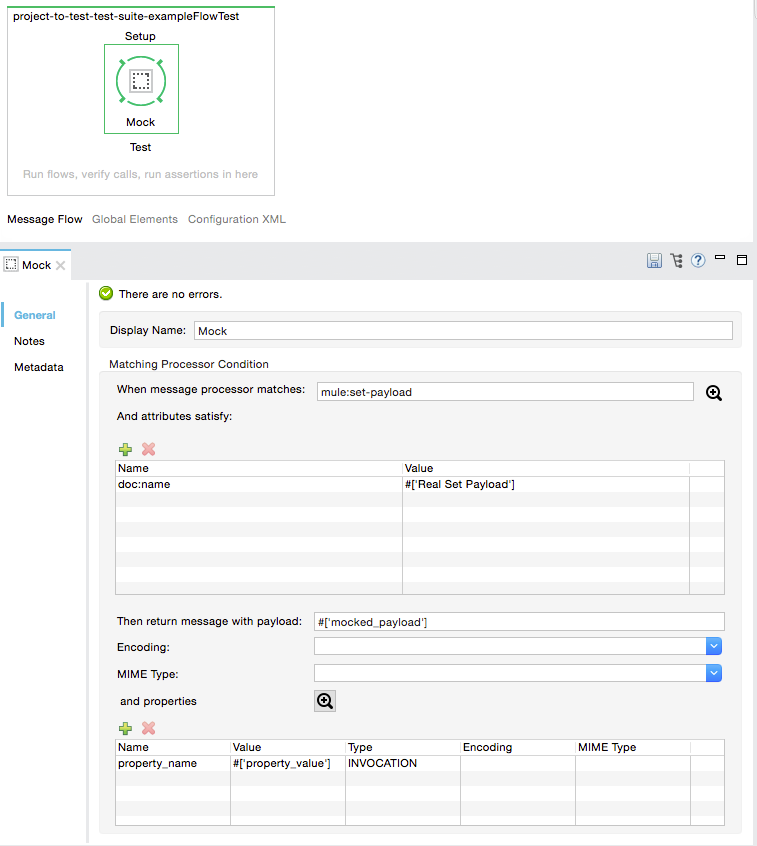757x846 pixels.
Task: Click the Display Name text field
Action: [x=463, y=331]
